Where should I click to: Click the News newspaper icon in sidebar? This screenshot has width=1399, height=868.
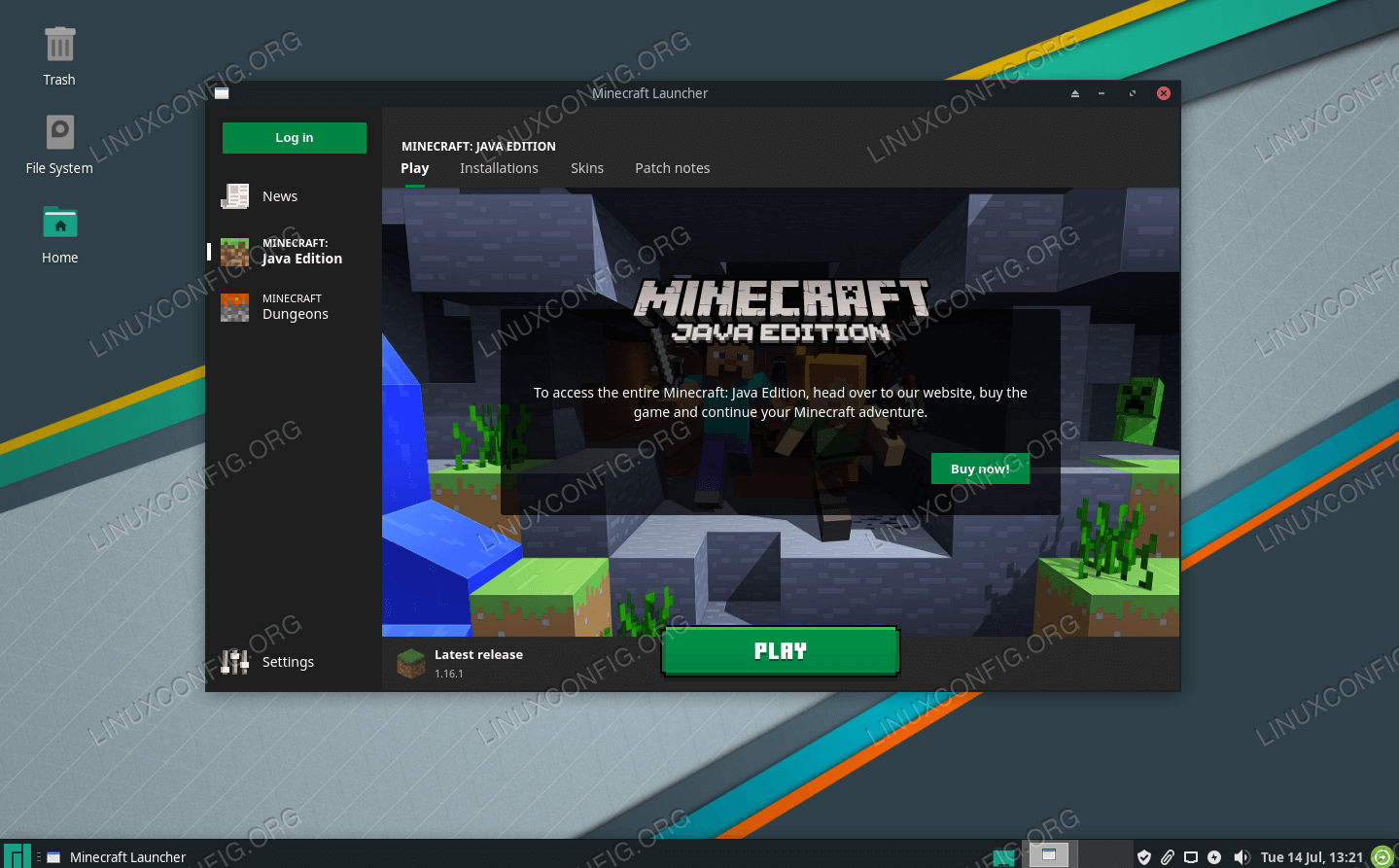pyautogui.click(x=234, y=196)
